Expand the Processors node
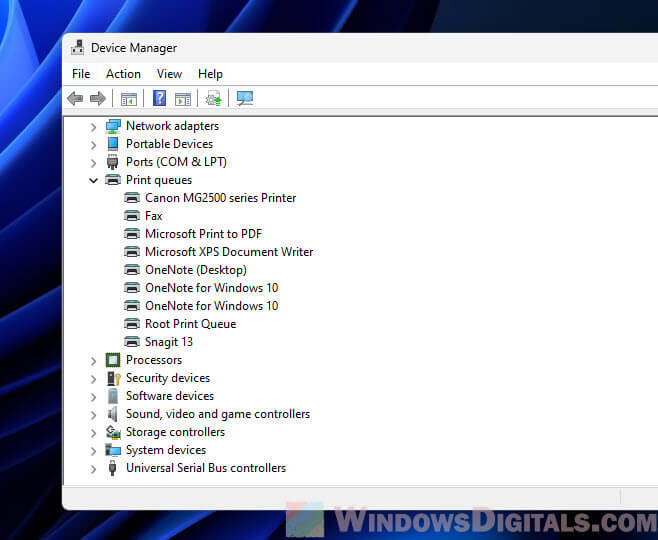 click(93, 361)
